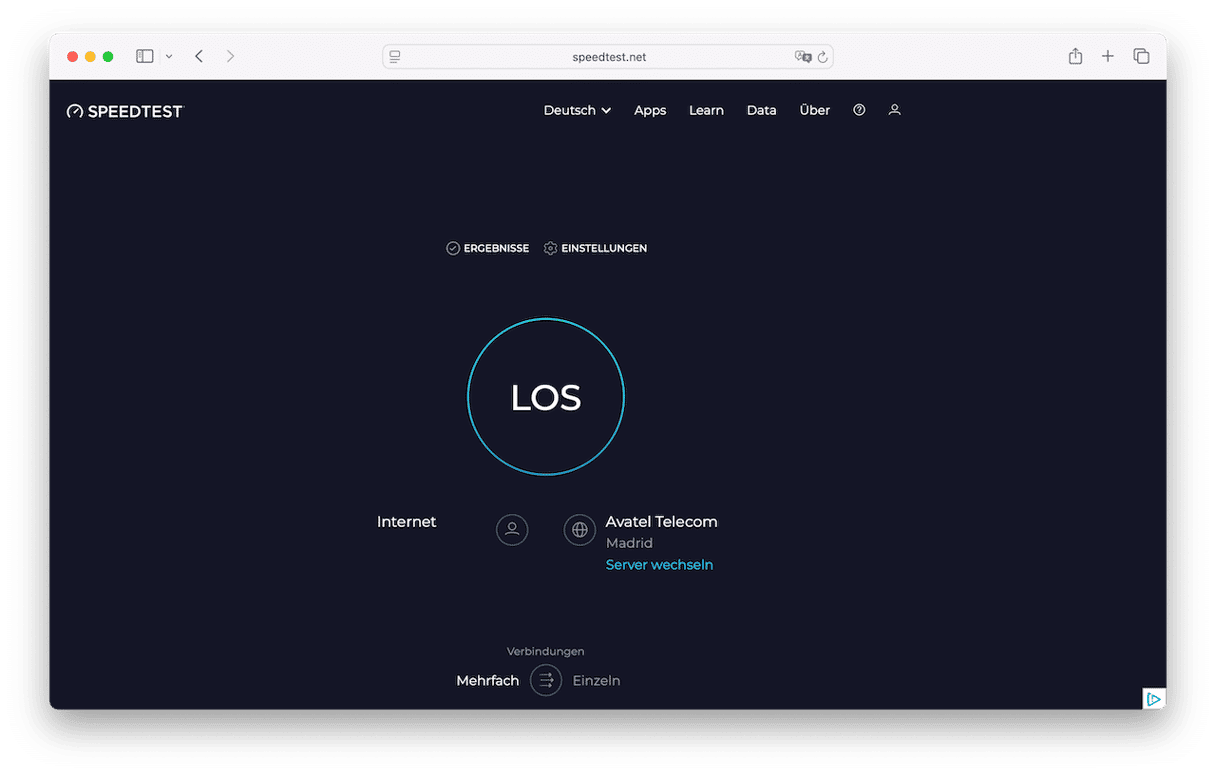Click Server wechseln link

659,565
